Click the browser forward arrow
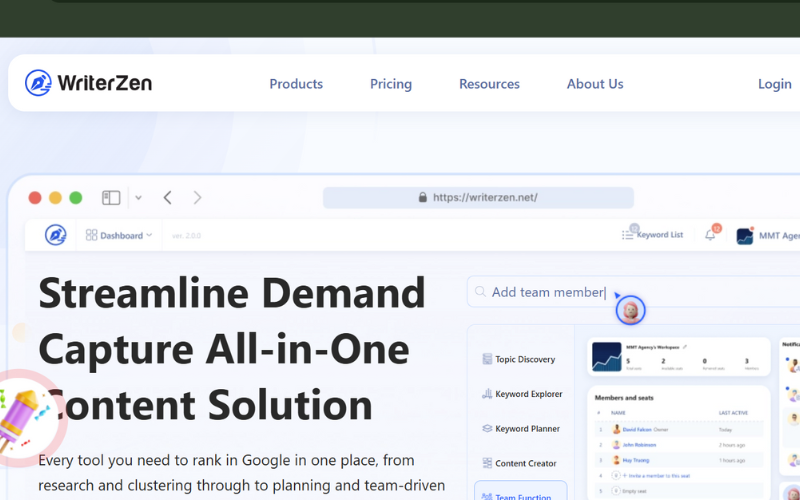Screen dimensions: 800x500 pos(197,197)
